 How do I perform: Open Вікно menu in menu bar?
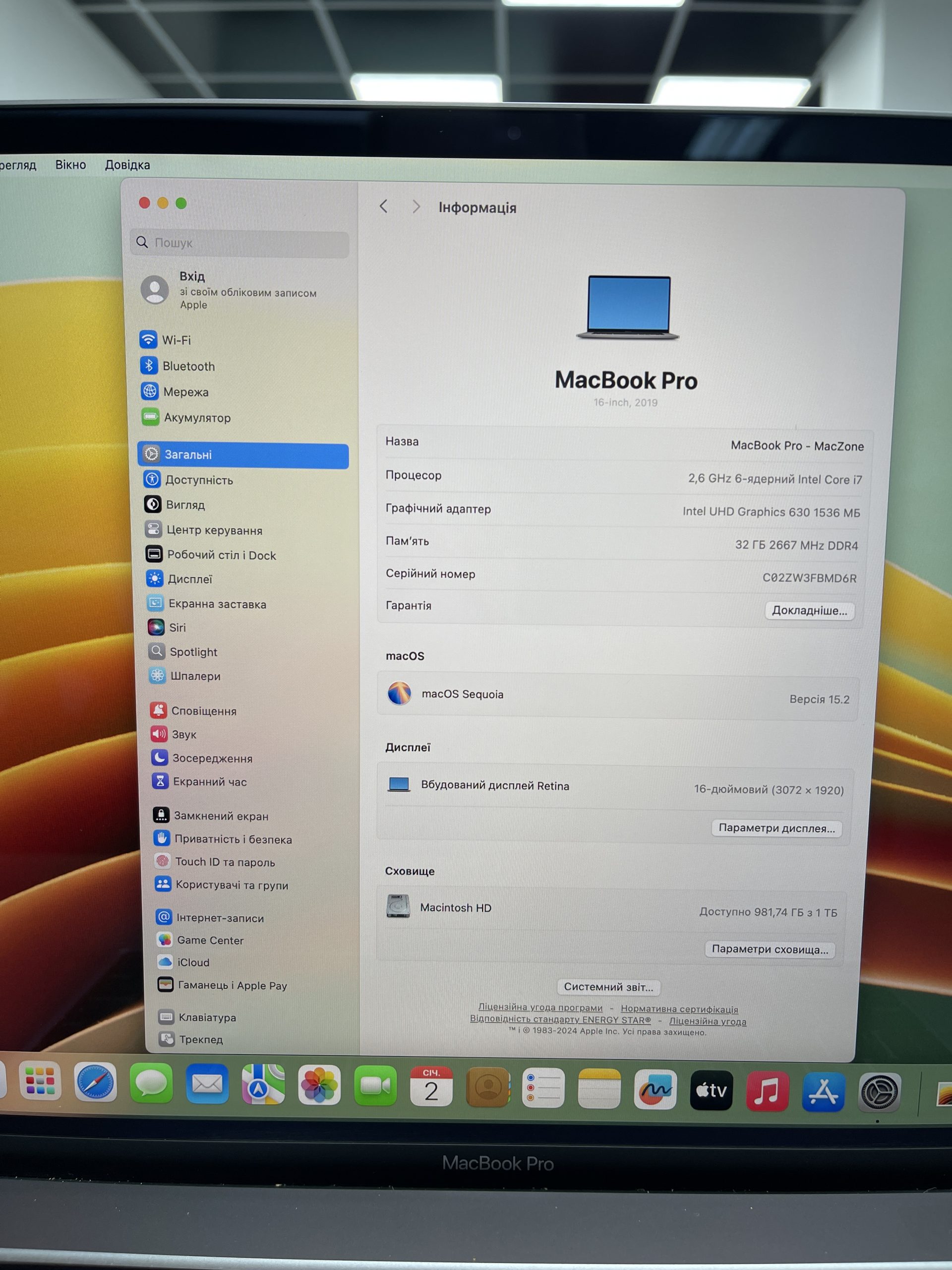tap(70, 165)
